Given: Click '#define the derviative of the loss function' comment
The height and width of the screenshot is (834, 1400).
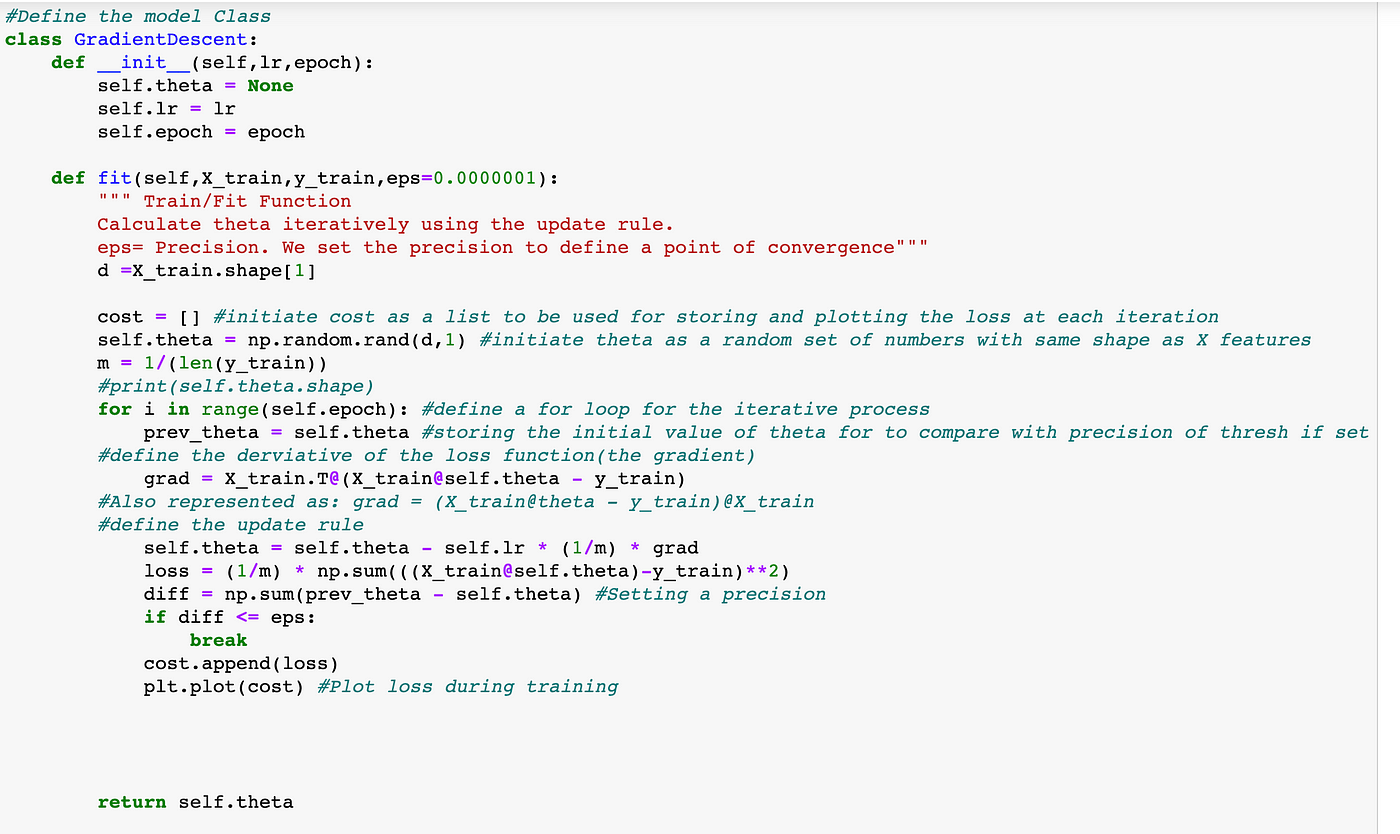Looking at the screenshot, I should (427, 455).
